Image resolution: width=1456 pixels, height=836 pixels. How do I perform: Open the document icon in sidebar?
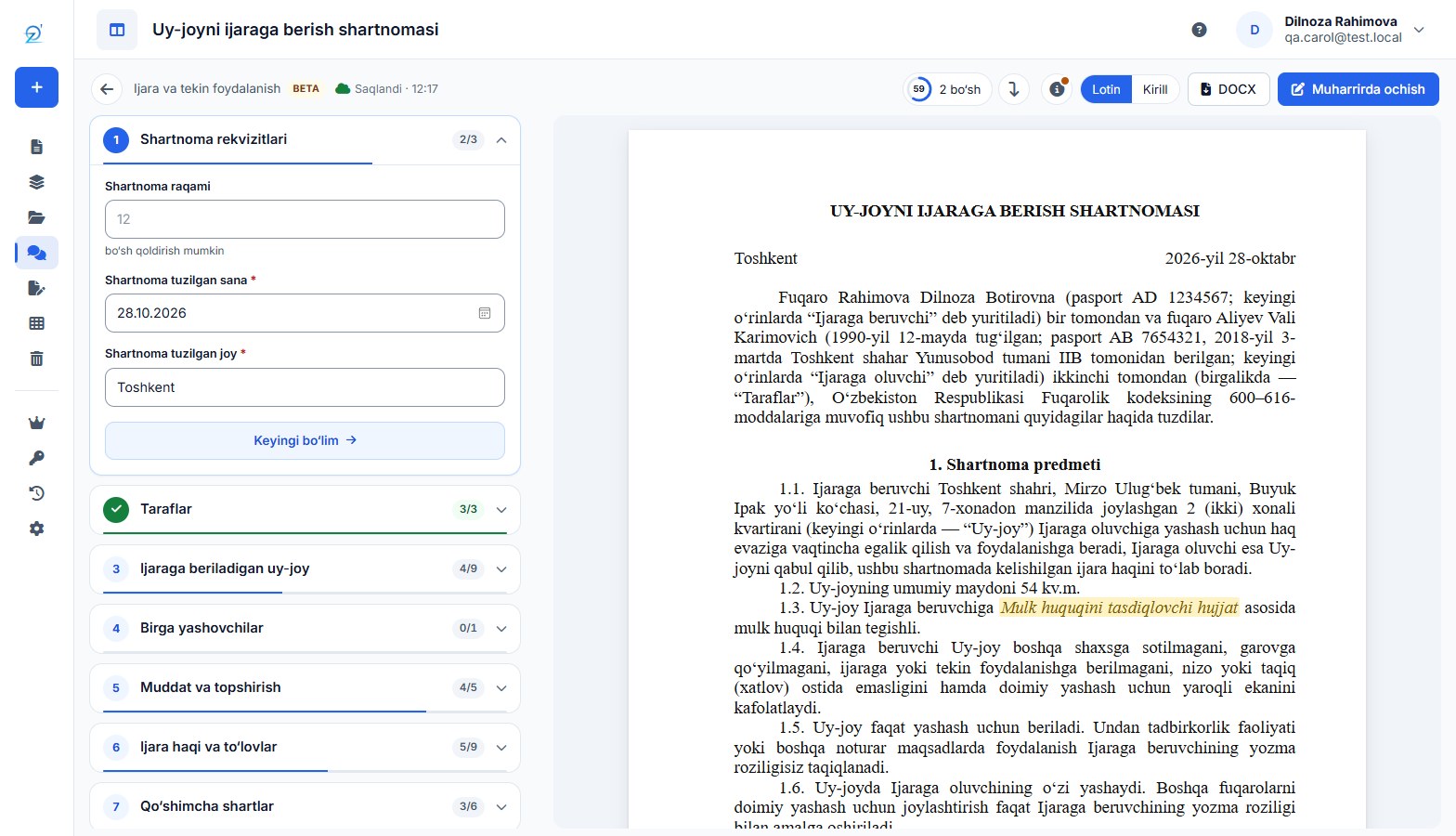point(36,147)
